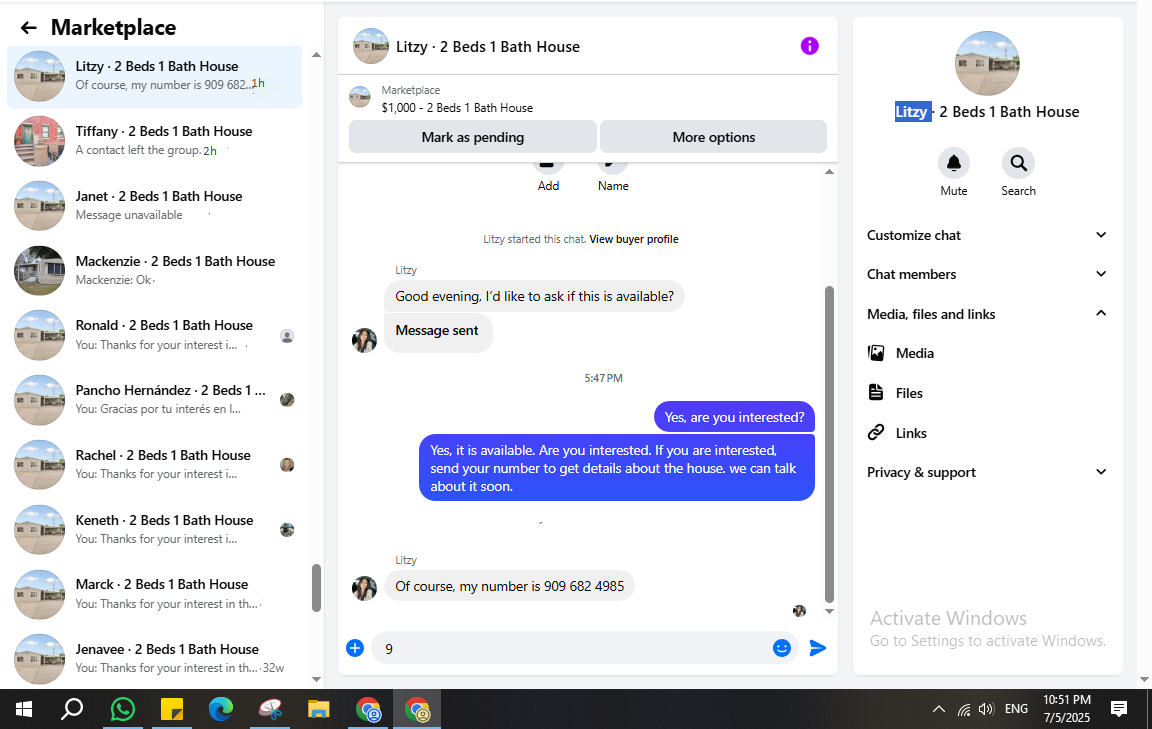The height and width of the screenshot is (729, 1152).
Task: Open $1,000 2 Beds listing link
Action: pos(457,108)
